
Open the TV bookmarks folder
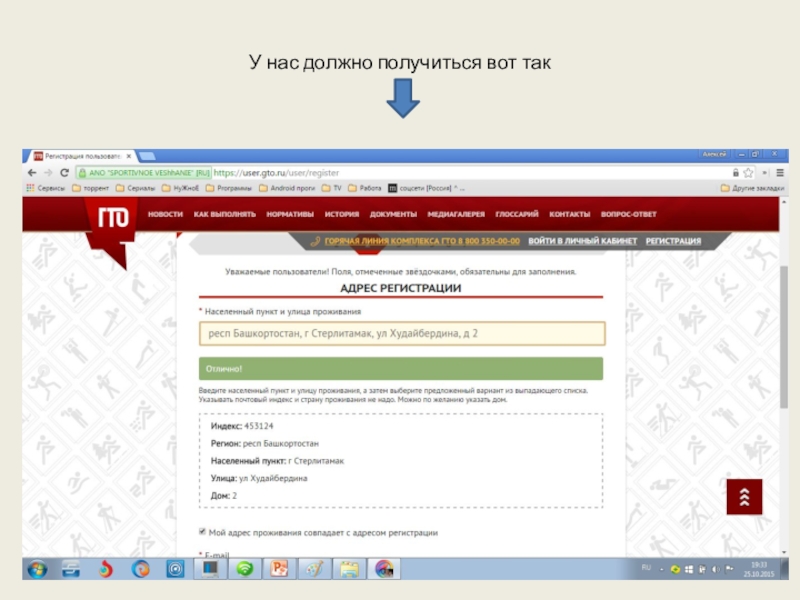[x=332, y=188]
